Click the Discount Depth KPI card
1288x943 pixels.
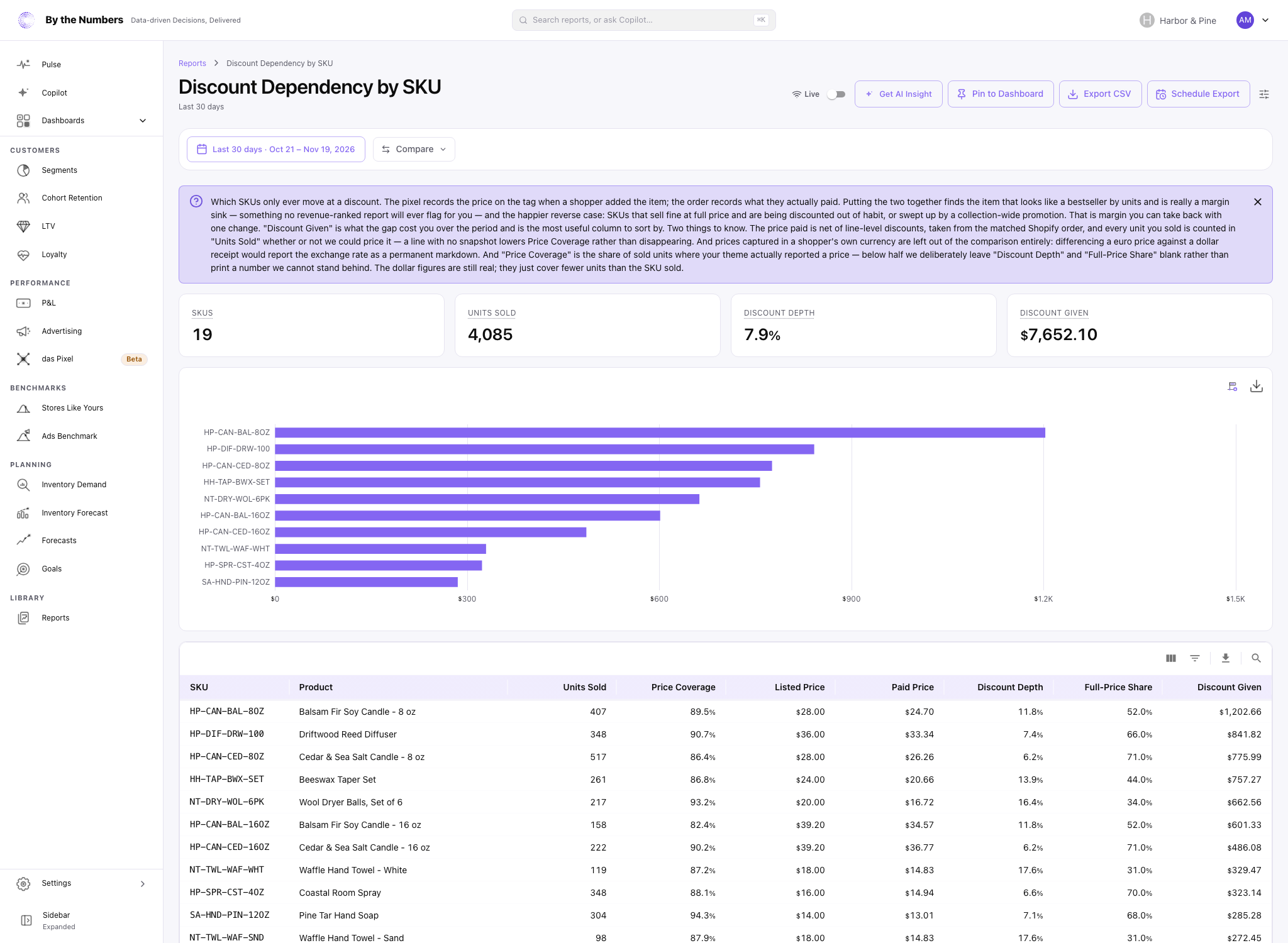[863, 326]
